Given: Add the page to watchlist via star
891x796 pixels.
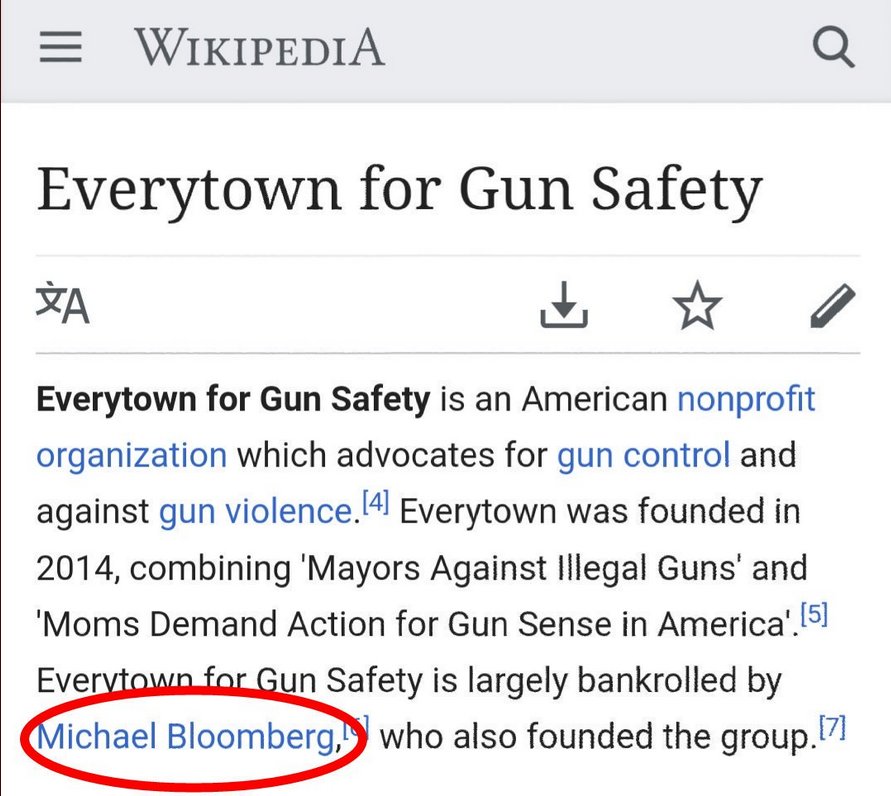Looking at the screenshot, I should 697,305.
